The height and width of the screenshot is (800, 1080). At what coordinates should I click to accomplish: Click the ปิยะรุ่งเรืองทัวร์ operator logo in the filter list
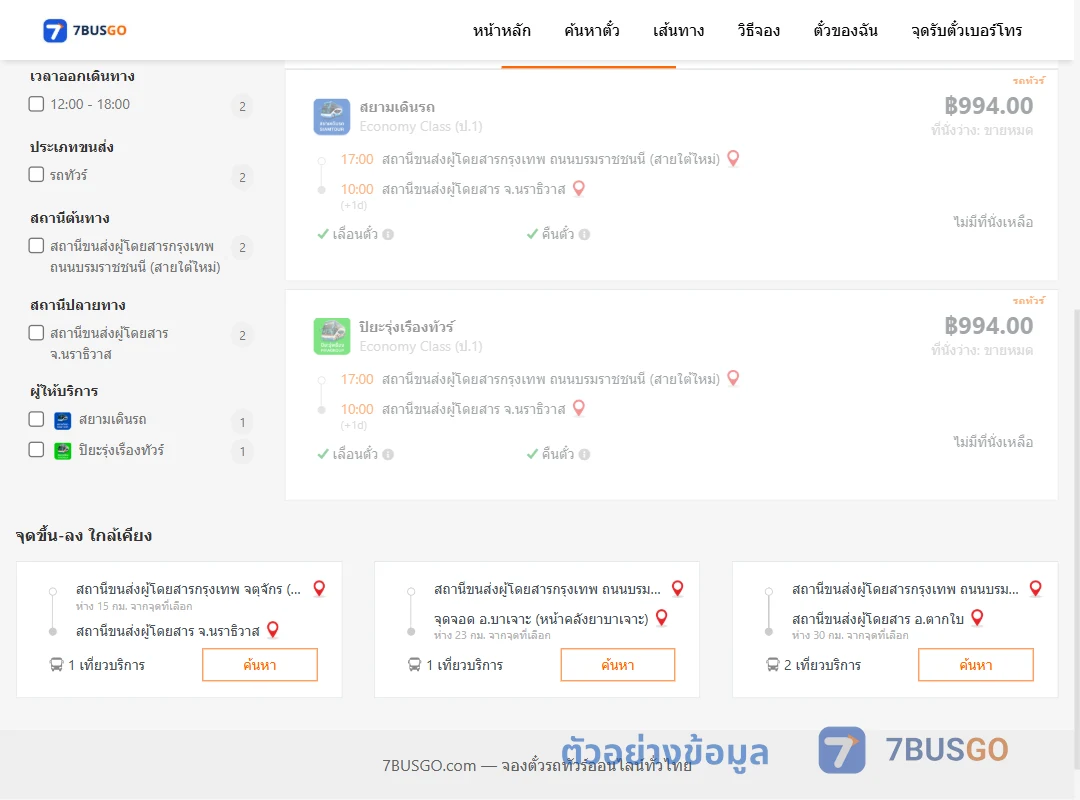tap(63, 451)
